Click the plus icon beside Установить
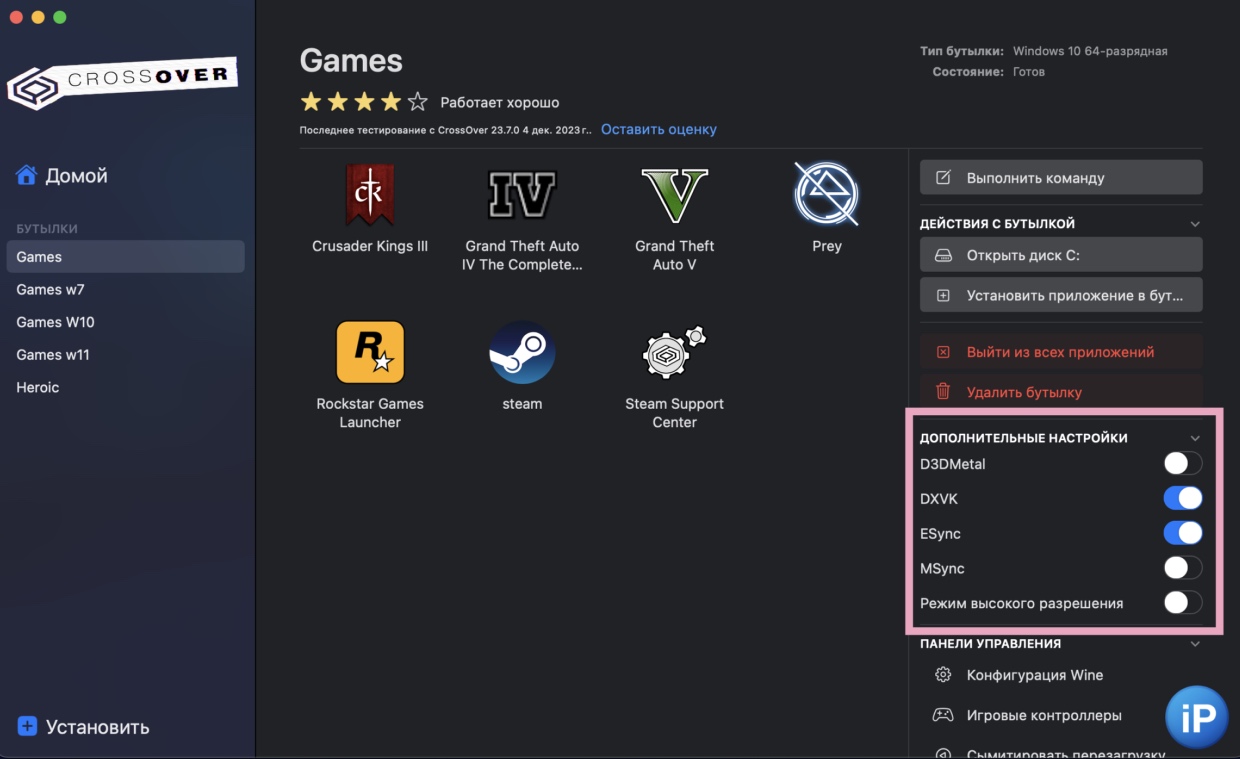Viewport: 1240px width, 759px height. tap(27, 726)
